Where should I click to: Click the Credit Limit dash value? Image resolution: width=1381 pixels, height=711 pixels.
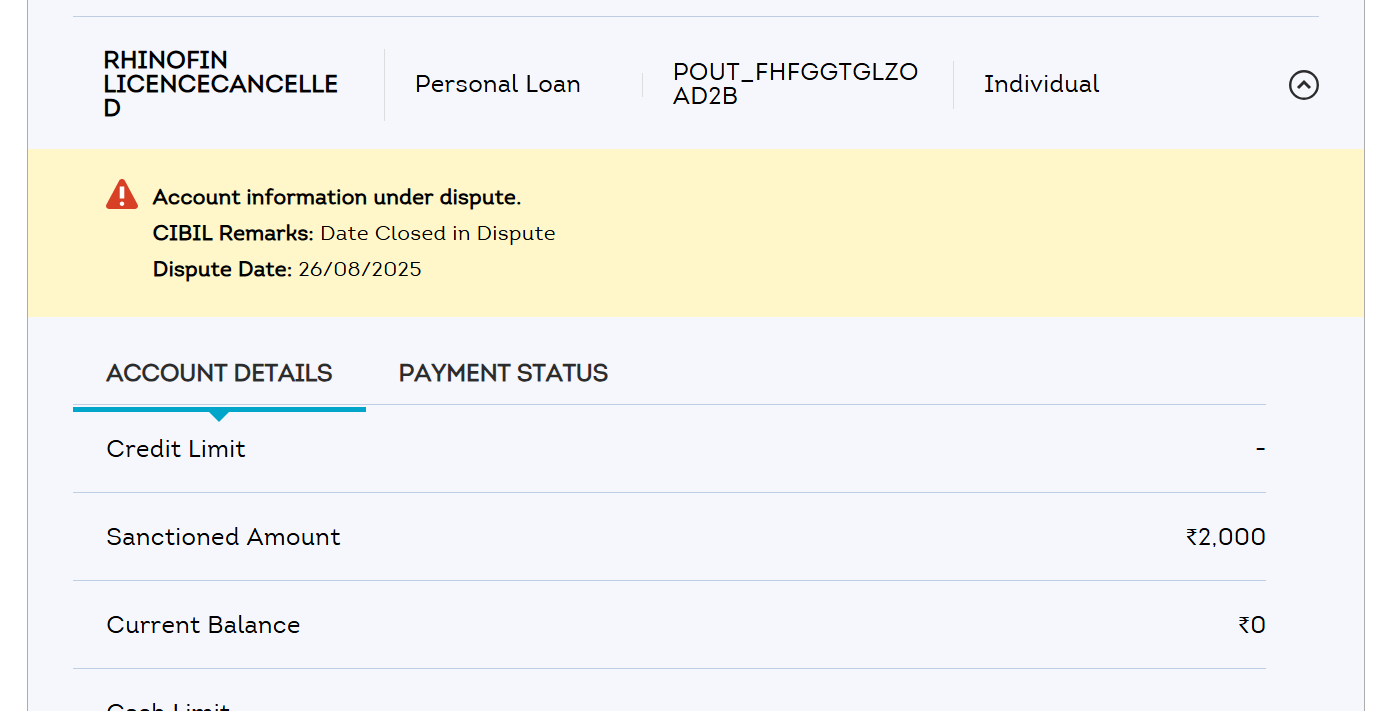pos(1260,449)
